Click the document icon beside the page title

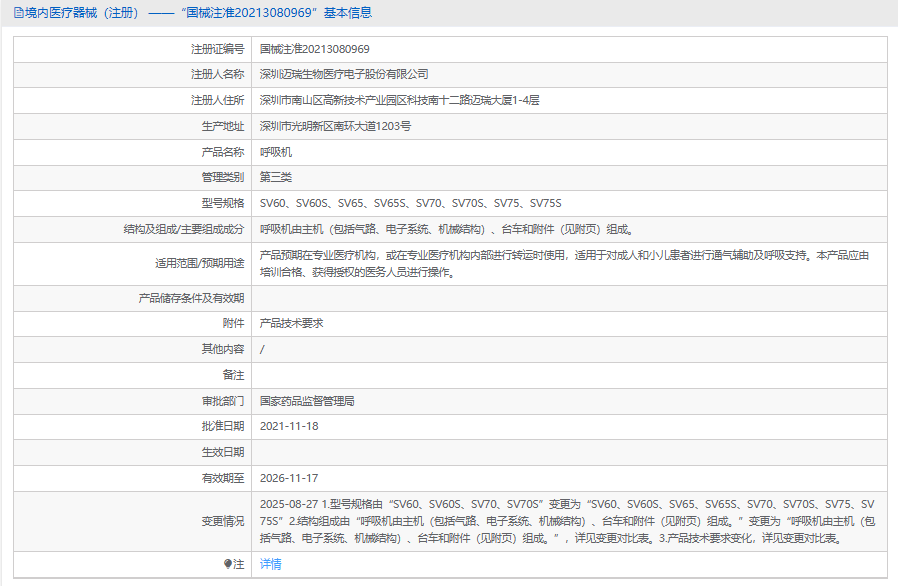point(18,13)
